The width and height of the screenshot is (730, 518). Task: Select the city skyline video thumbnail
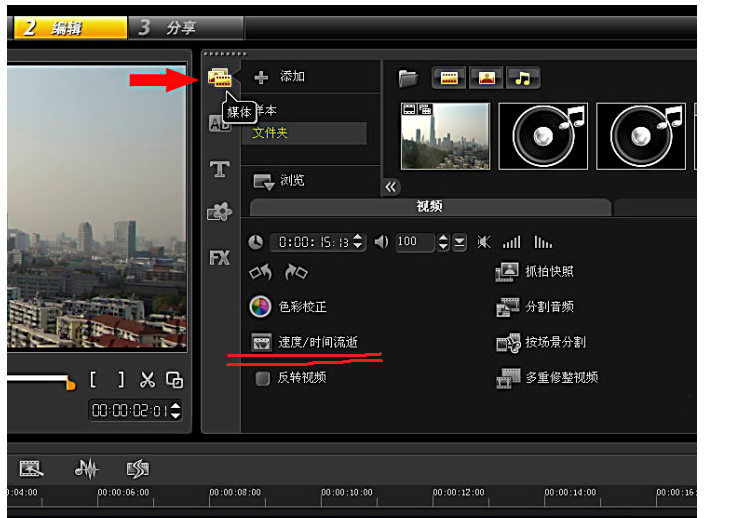445,136
